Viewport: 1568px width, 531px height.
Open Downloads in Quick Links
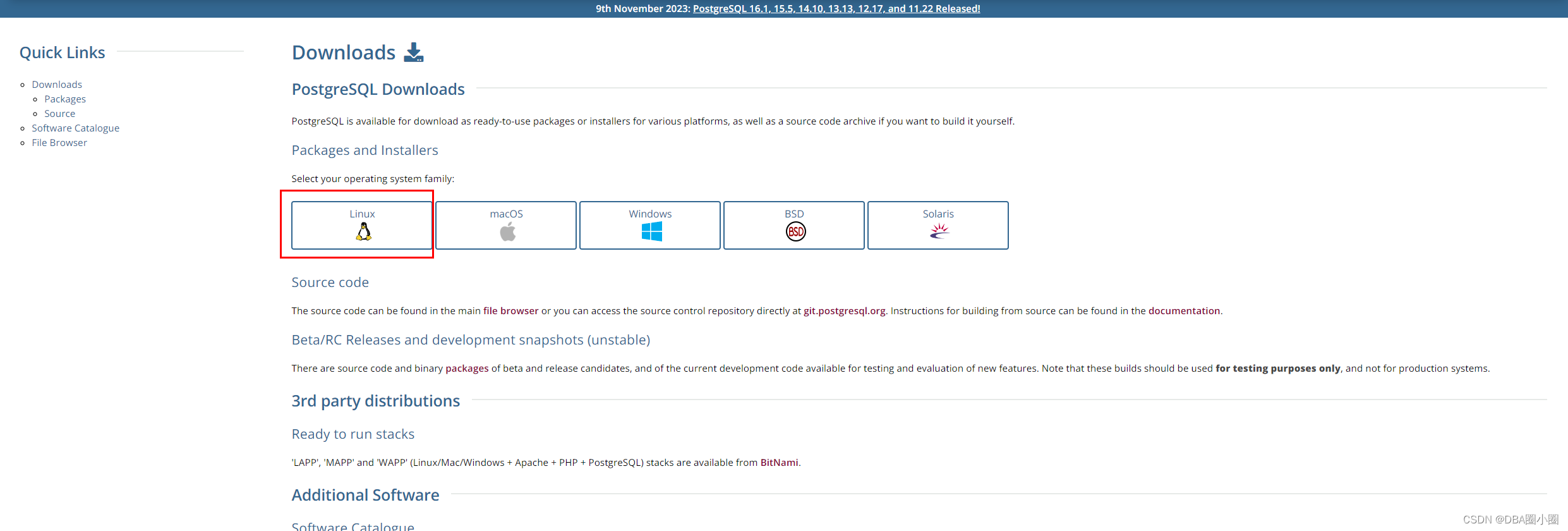(x=57, y=84)
